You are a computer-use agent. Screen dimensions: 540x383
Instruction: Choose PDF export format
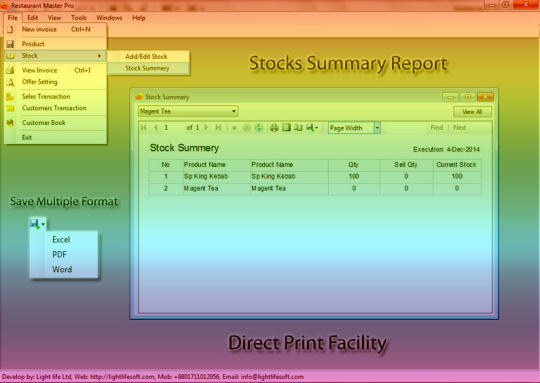[x=59, y=255]
